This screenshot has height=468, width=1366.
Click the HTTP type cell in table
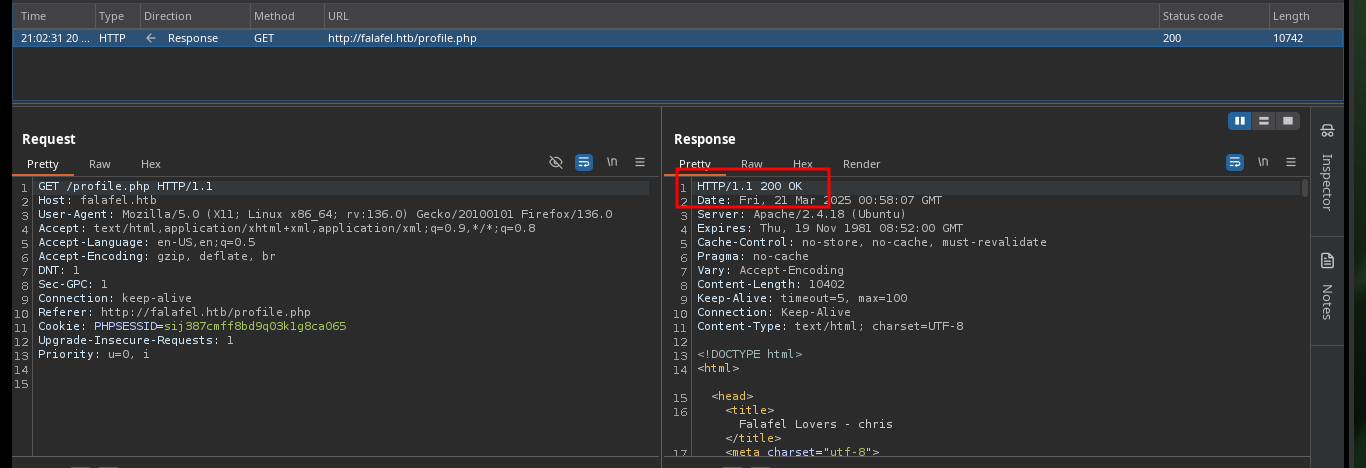click(112, 38)
